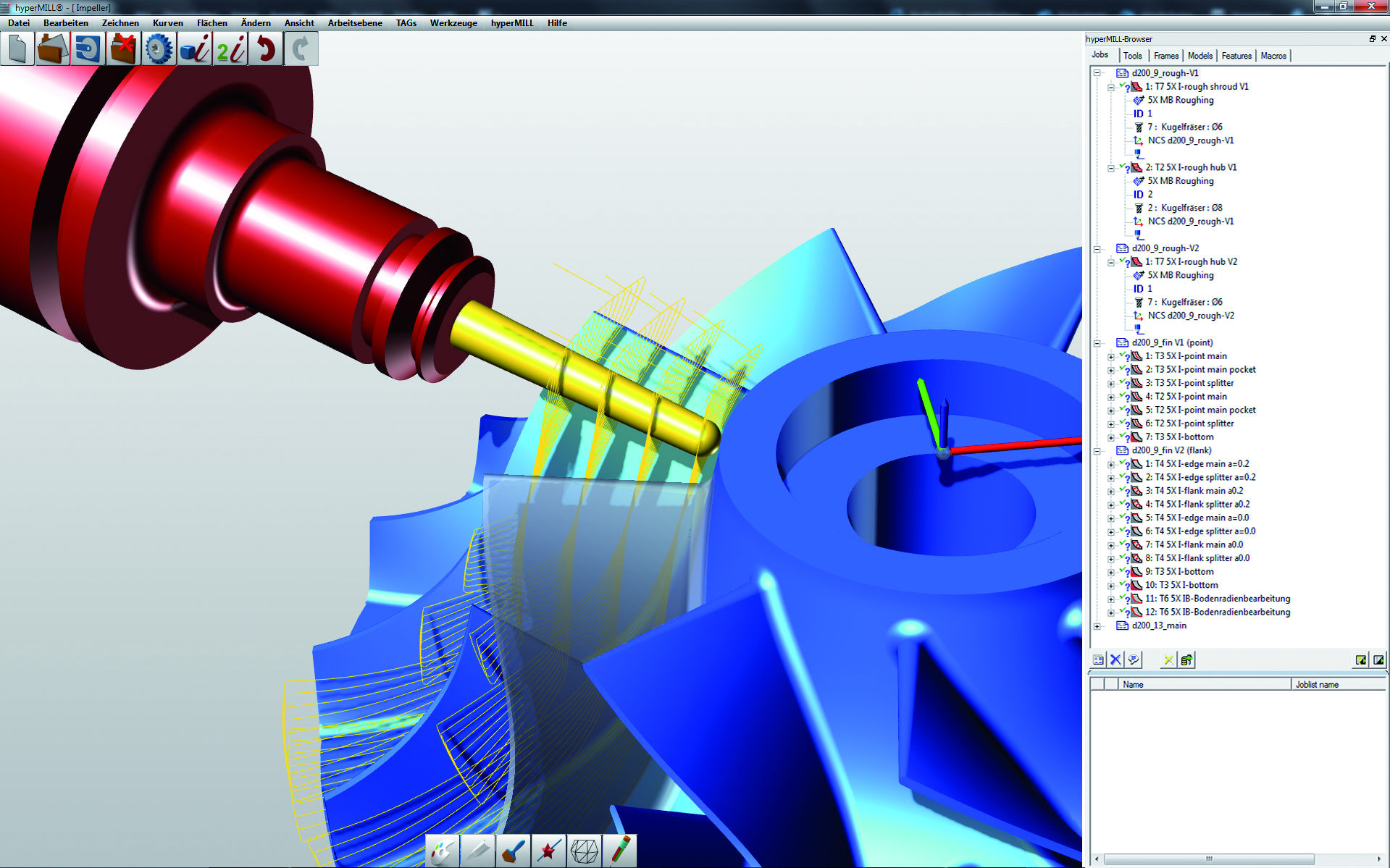Close the hyperMILL-Browser panel
Screen dimensions: 1390x868
pyautogui.click(x=1383, y=39)
